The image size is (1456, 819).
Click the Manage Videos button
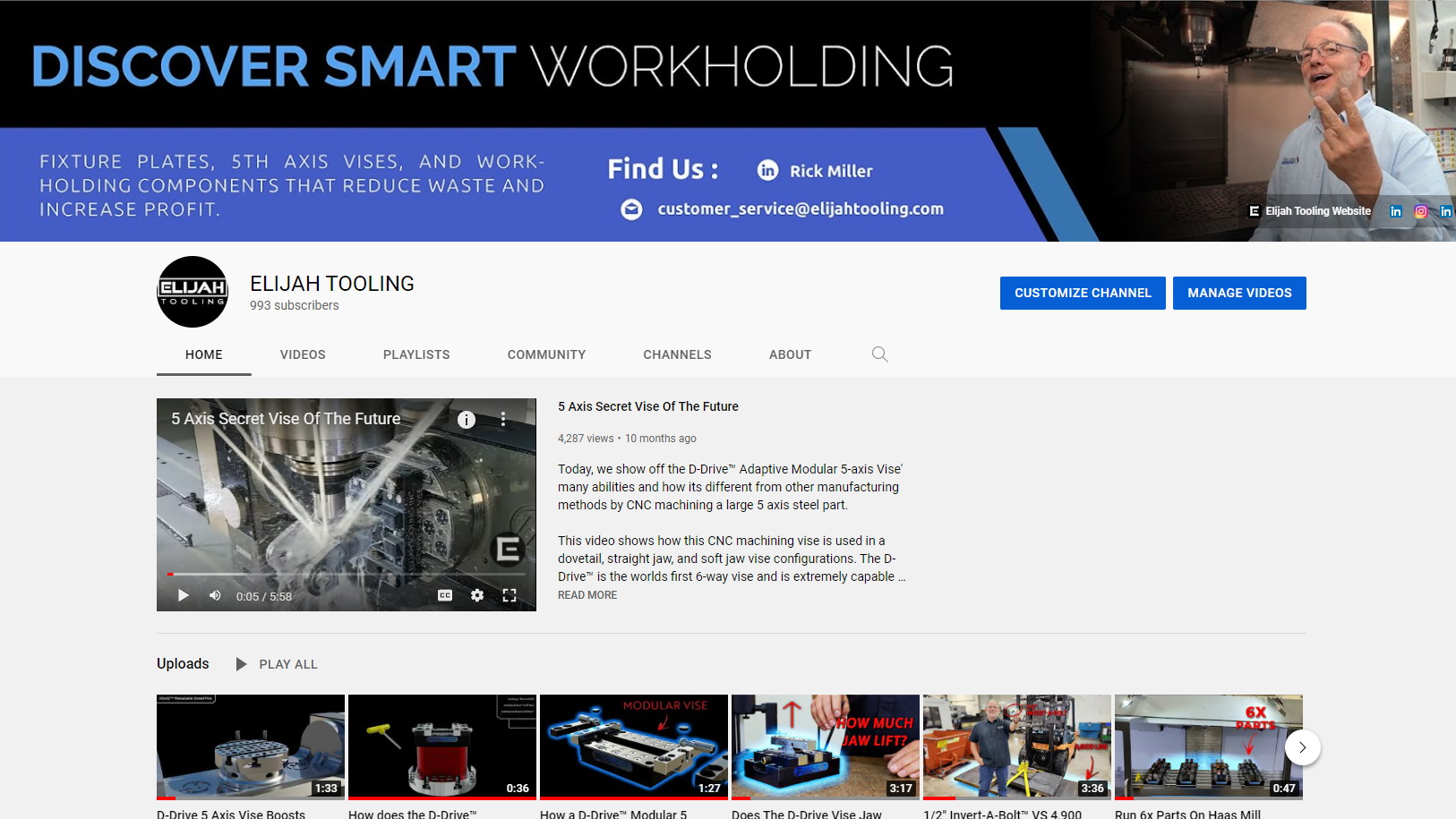[x=1239, y=293]
